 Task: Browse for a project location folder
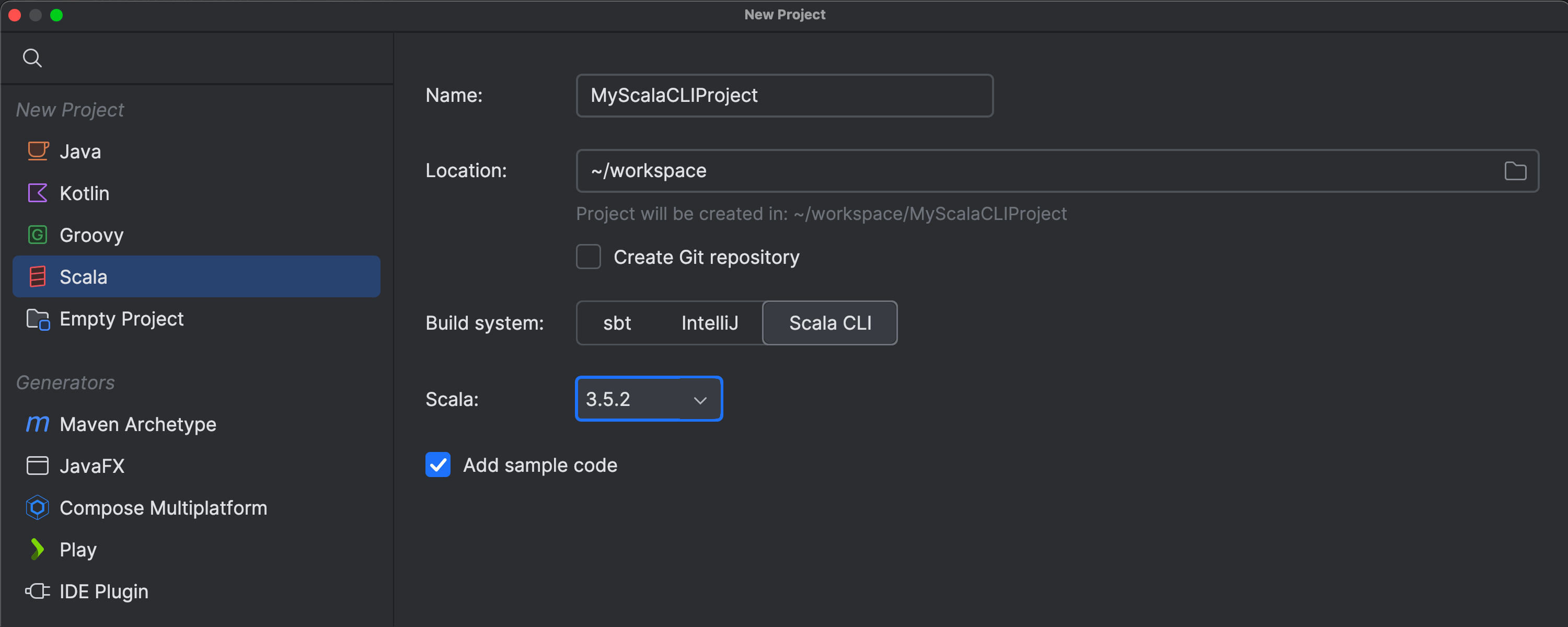click(x=1515, y=170)
